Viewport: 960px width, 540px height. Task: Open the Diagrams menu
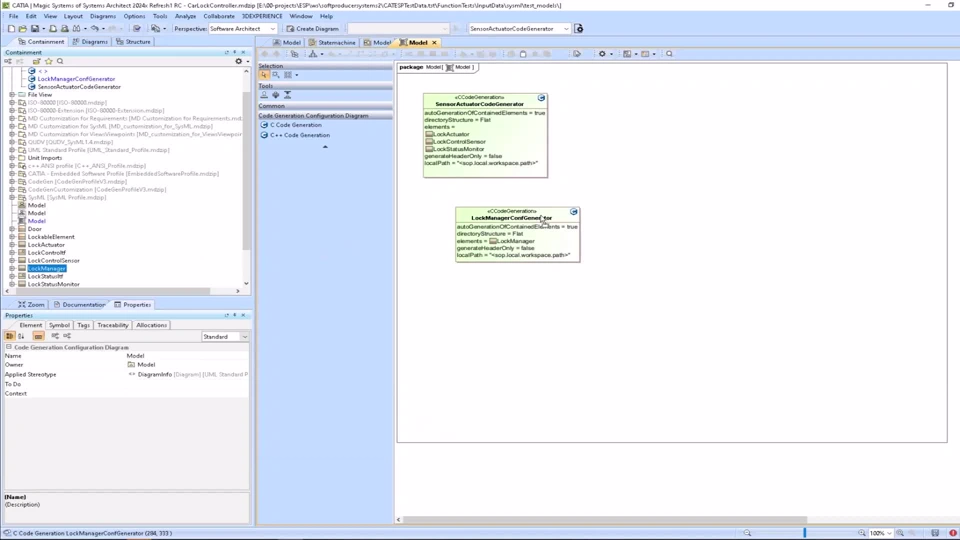(103, 17)
